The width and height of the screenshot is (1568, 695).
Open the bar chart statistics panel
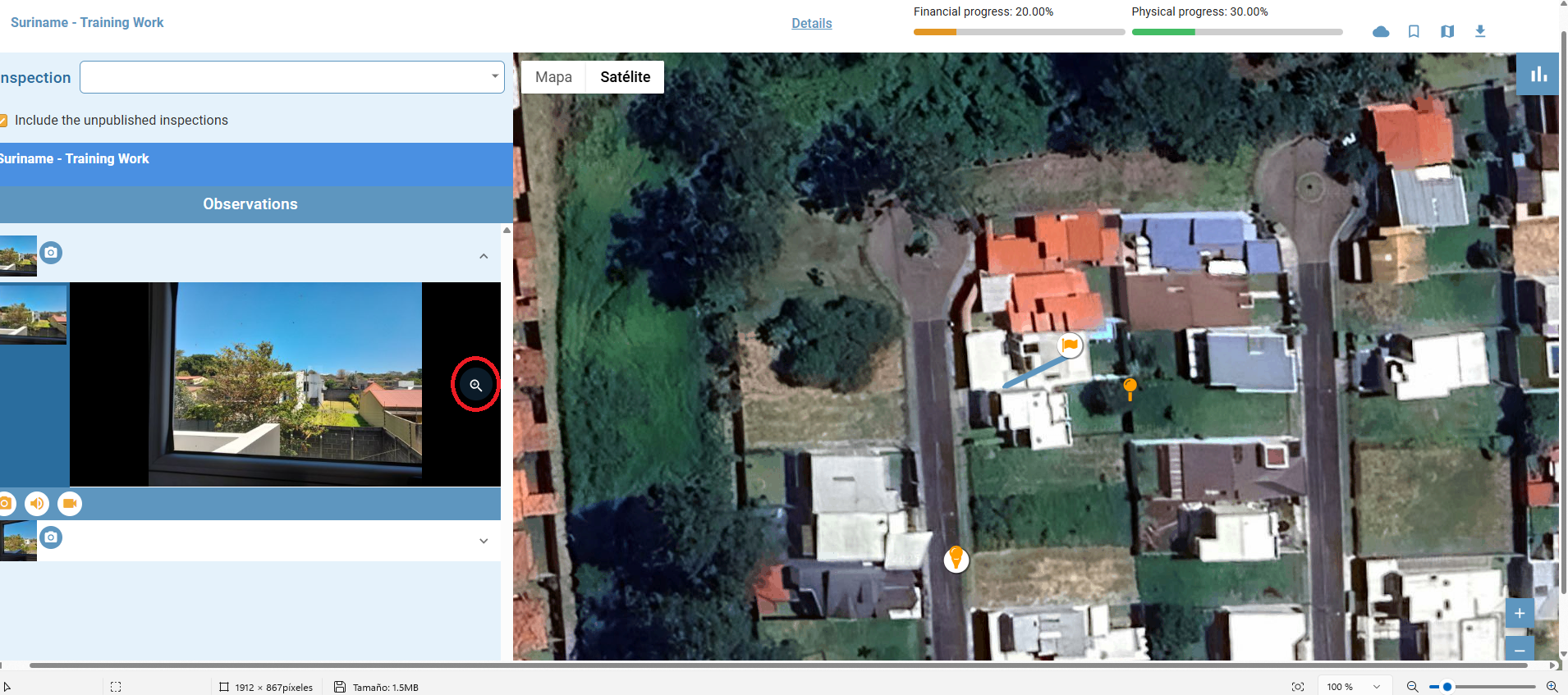click(x=1538, y=75)
